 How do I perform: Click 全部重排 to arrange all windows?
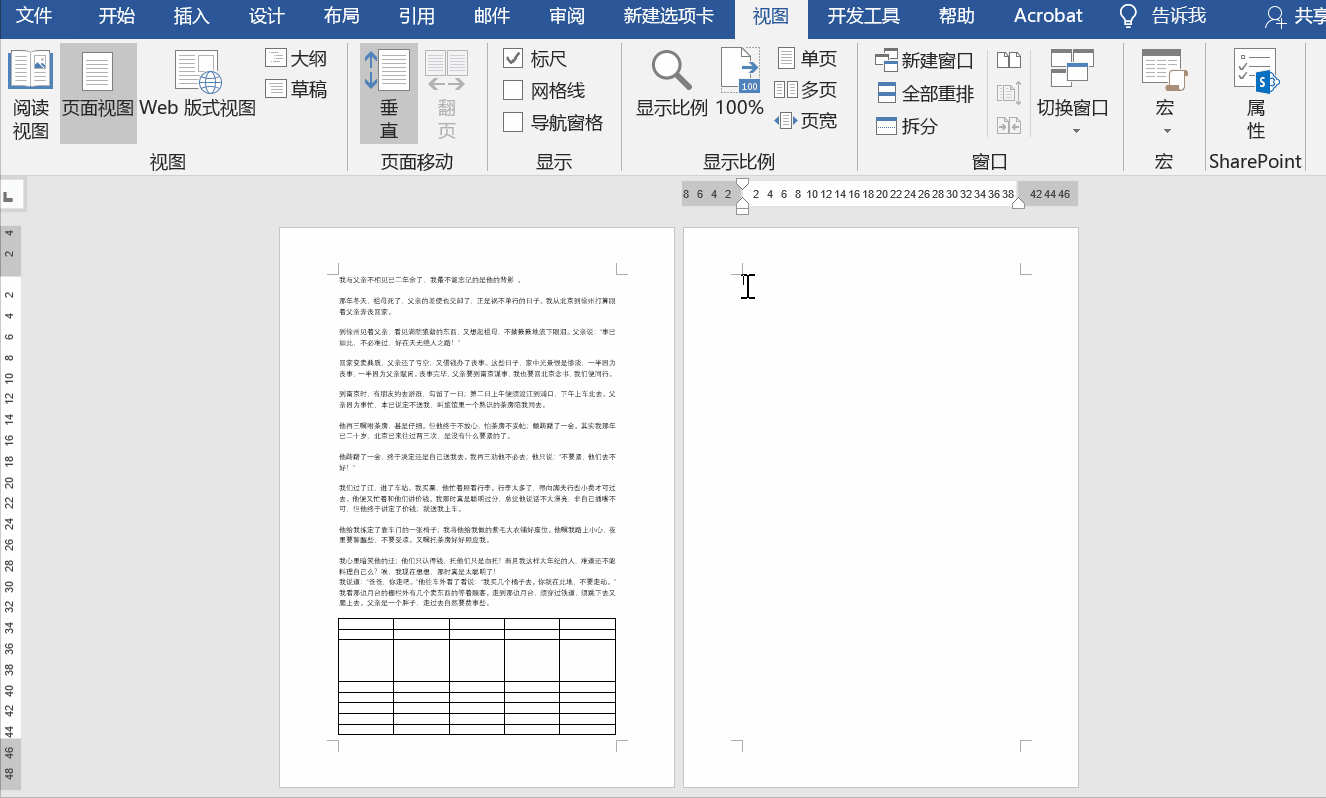click(911, 92)
